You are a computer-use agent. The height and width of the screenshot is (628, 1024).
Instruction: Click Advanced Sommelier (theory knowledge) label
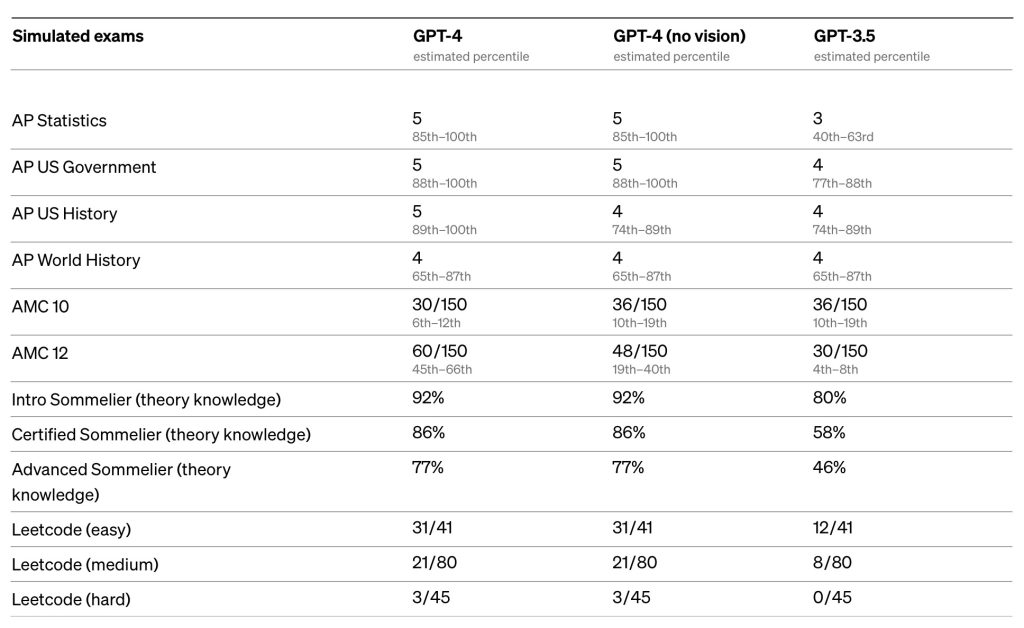(x=121, y=482)
